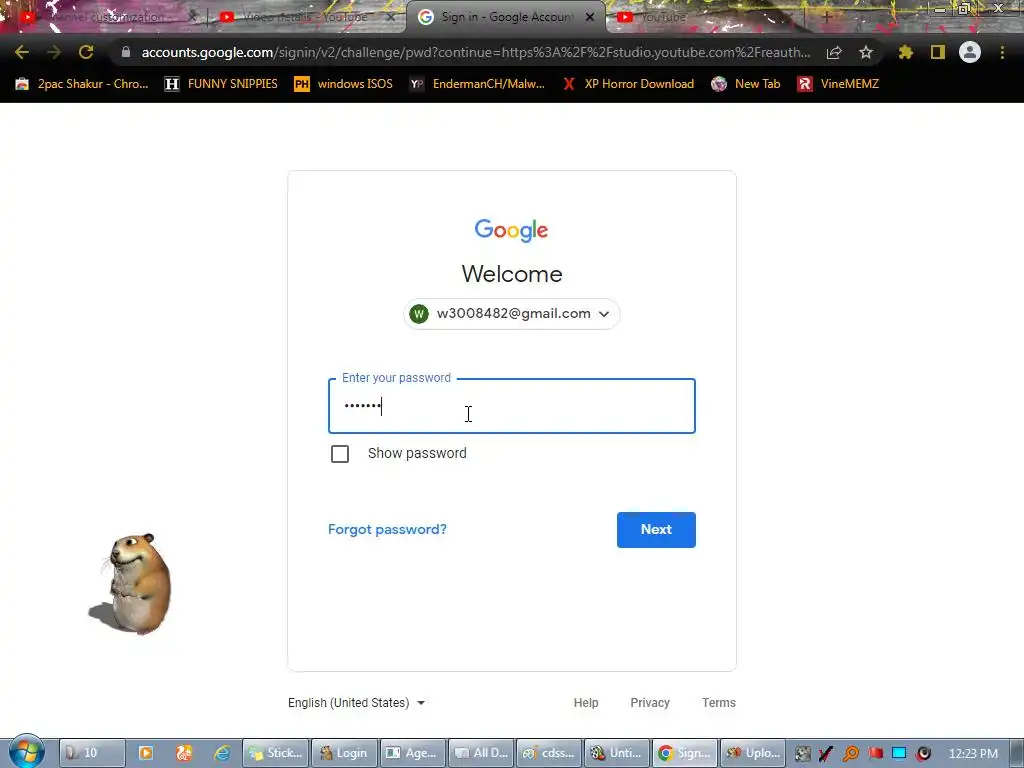Enable the Show password checkbox
This screenshot has height=768, width=1024.
340,454
